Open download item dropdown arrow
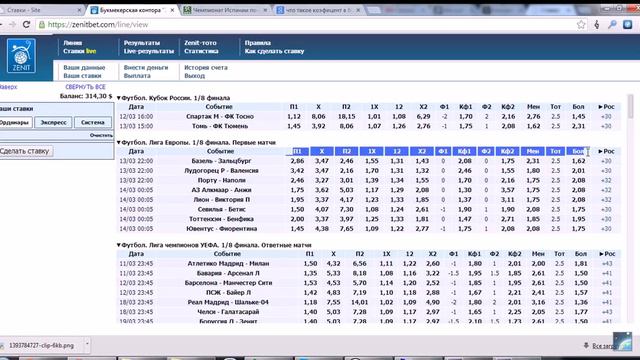The image size is (640, 360). 87,345
